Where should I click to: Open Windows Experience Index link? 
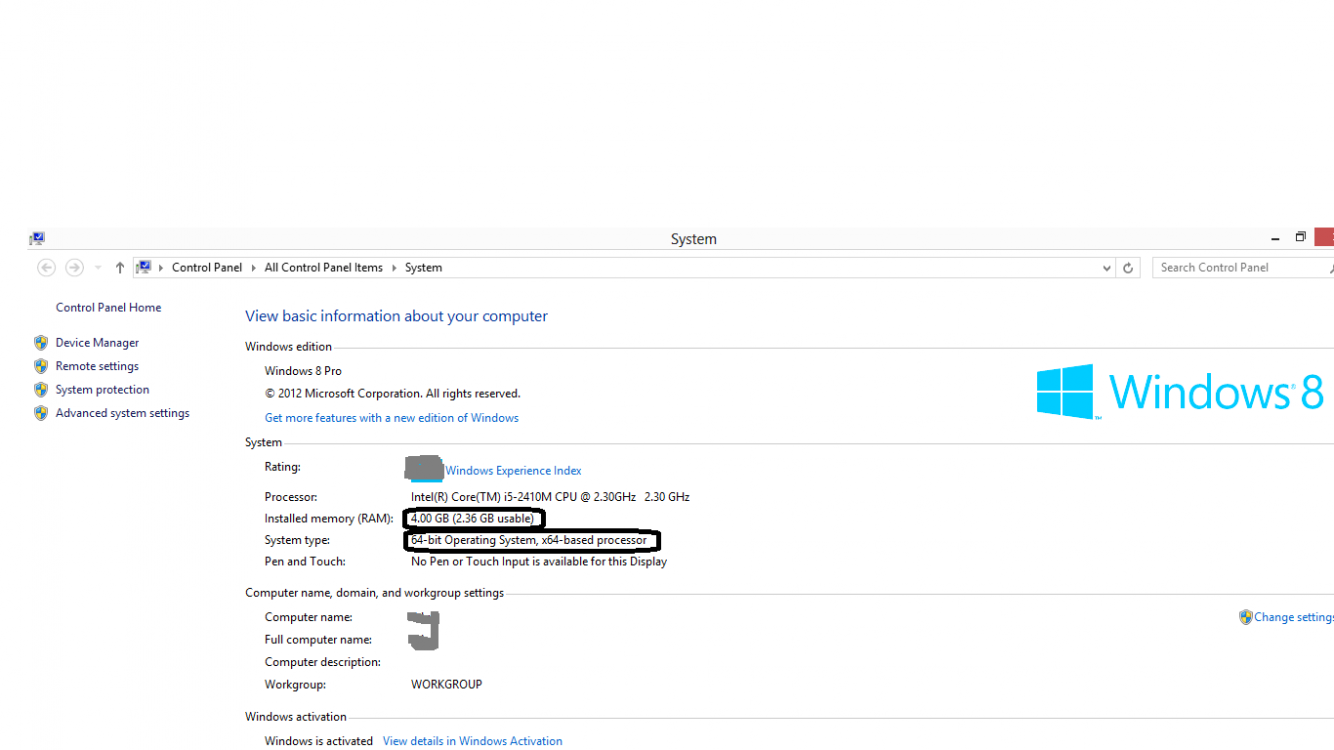pyautogui.click(x=513, y=471)
